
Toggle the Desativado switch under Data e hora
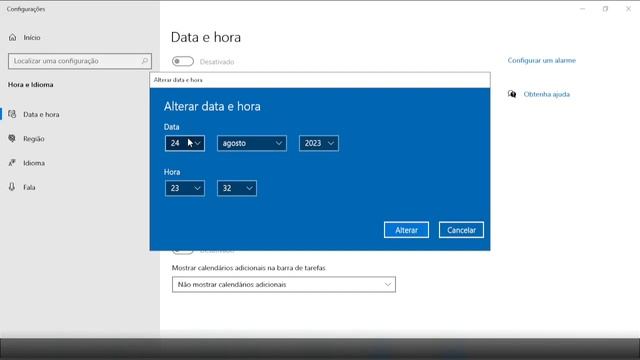click(x=183, y=62)
